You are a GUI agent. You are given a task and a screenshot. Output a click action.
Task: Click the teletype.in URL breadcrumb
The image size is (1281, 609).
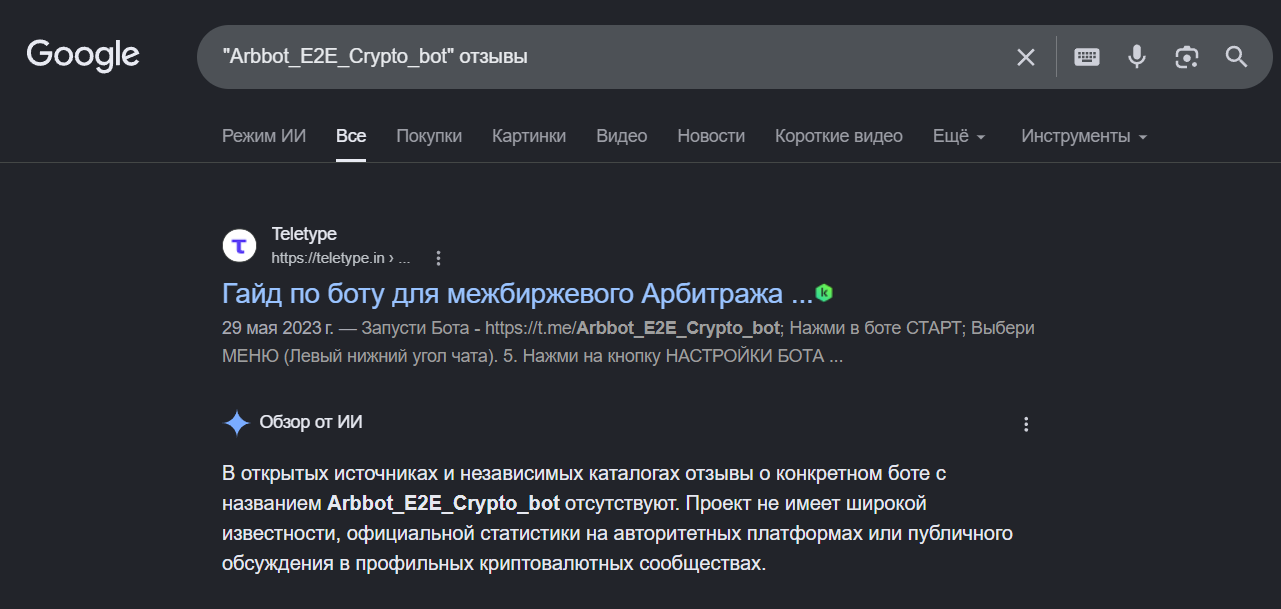pos(341,258)
